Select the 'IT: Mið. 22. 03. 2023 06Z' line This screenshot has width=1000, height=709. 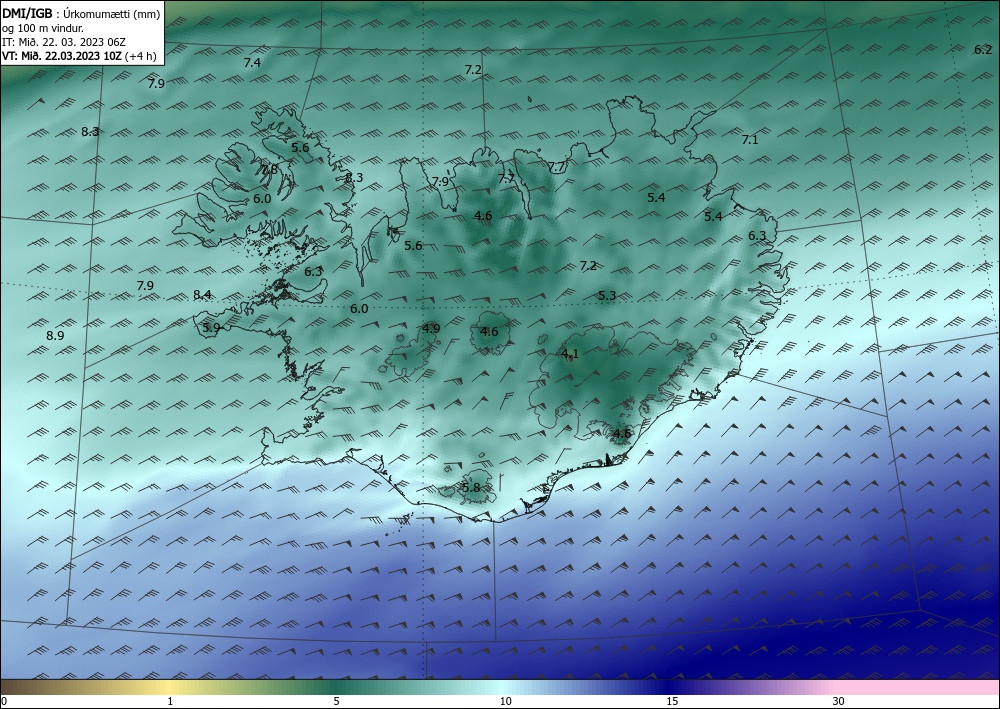click(64, 41)
